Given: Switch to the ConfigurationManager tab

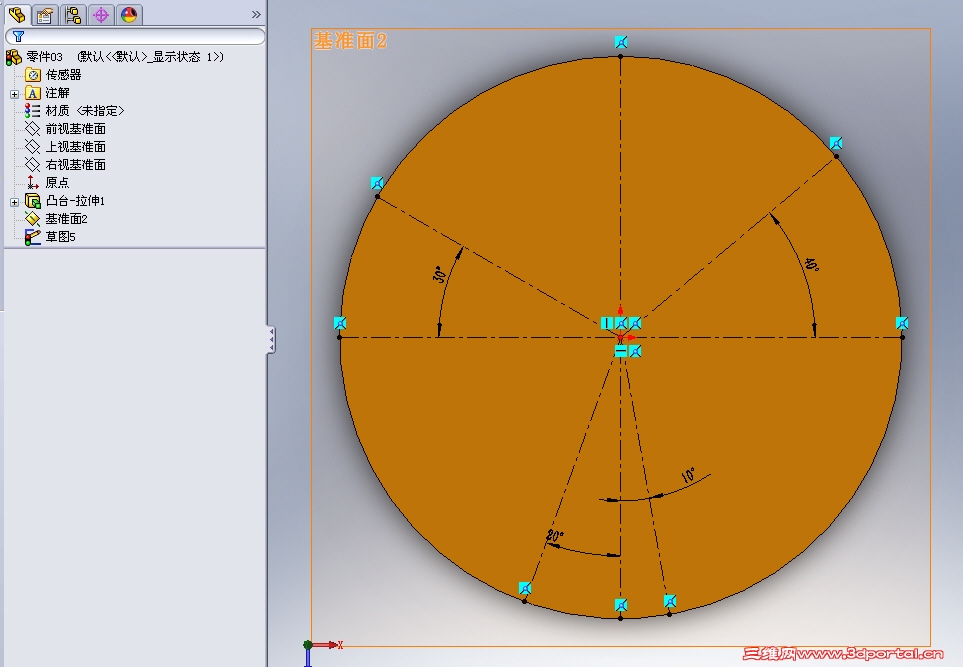Looking at the screenshot, I should click(x=73, y=15).
